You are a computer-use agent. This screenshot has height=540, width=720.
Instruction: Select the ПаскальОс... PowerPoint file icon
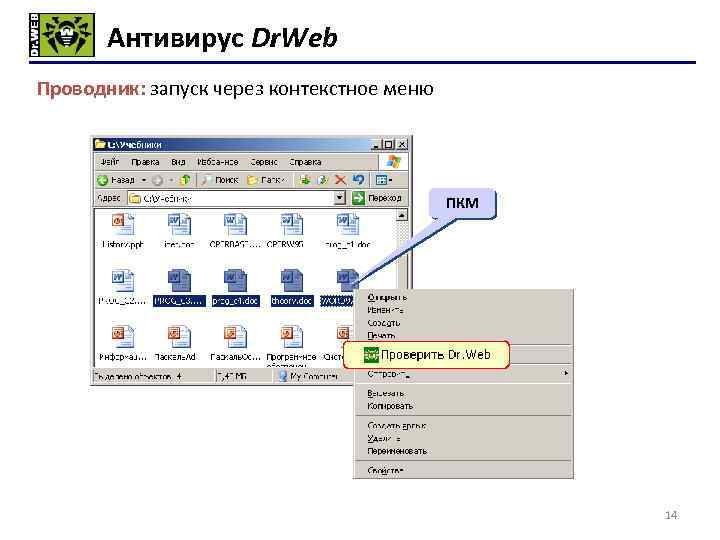tap(235, 337)
